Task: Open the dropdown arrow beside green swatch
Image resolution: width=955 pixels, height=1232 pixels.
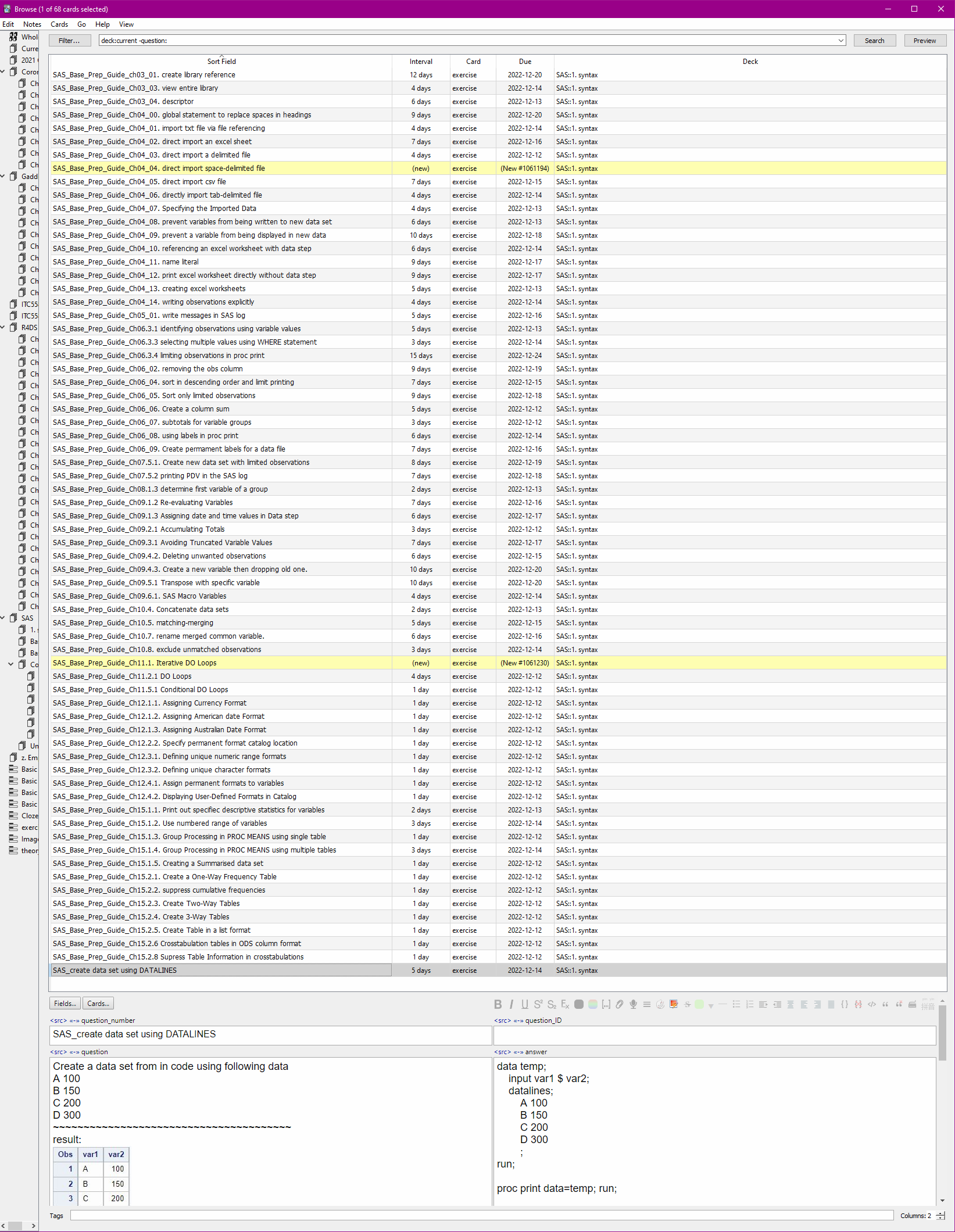Action: tap(711, 1005)
